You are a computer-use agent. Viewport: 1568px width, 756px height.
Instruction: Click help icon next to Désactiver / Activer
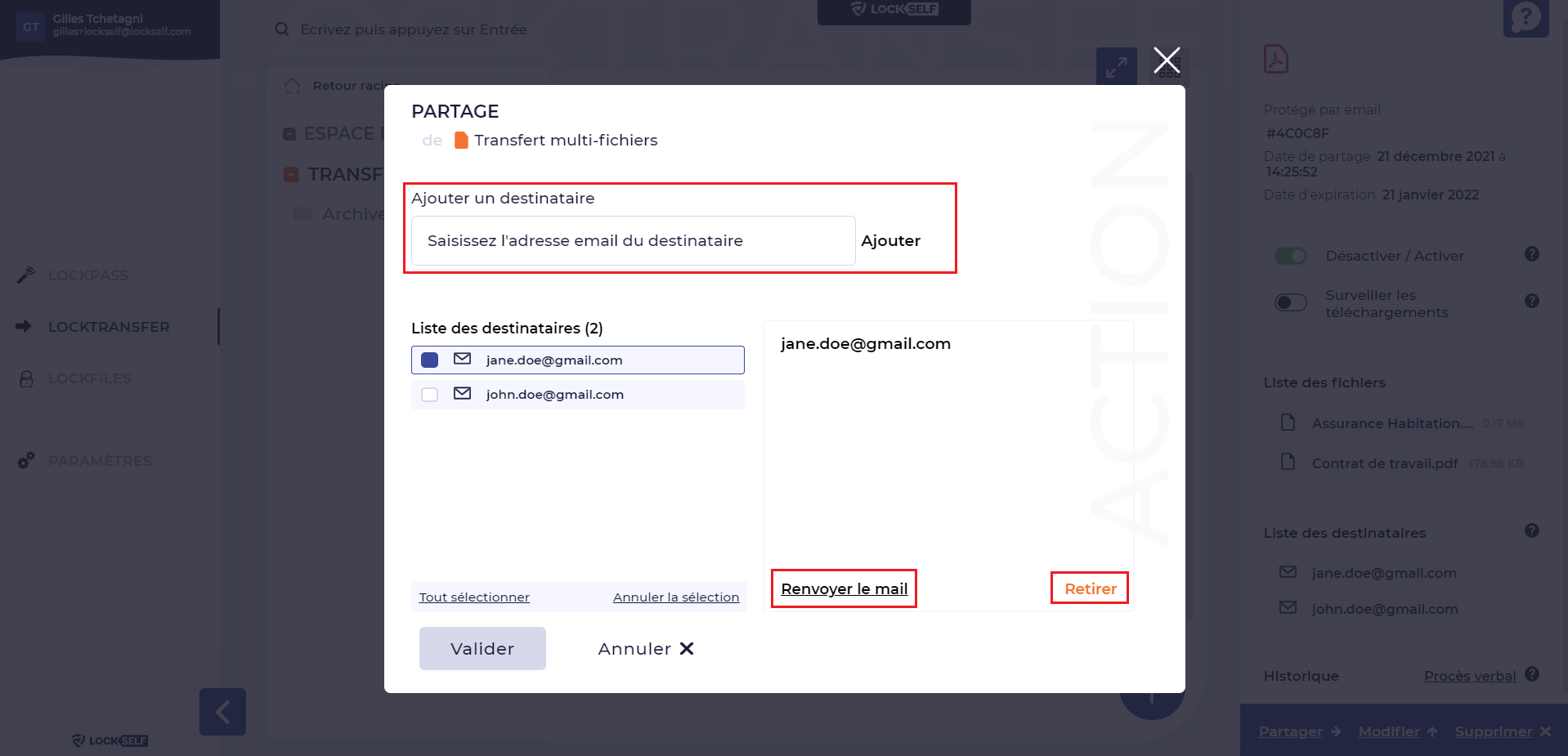click(1531, 254)
